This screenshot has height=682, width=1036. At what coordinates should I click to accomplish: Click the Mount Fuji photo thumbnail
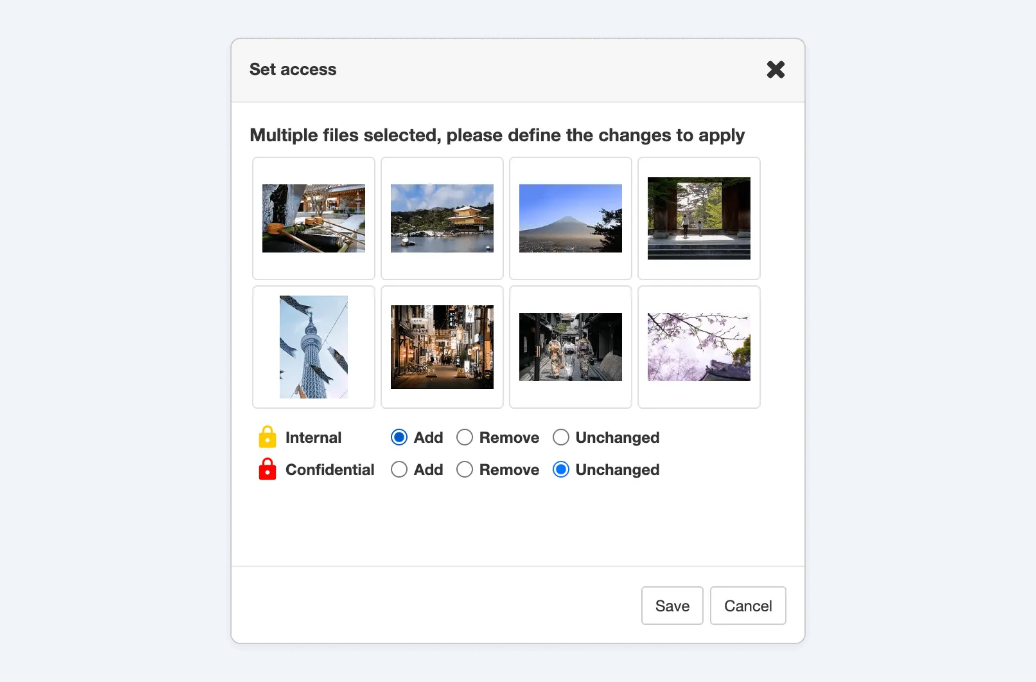pyautogui.click(x=570, y=218)
